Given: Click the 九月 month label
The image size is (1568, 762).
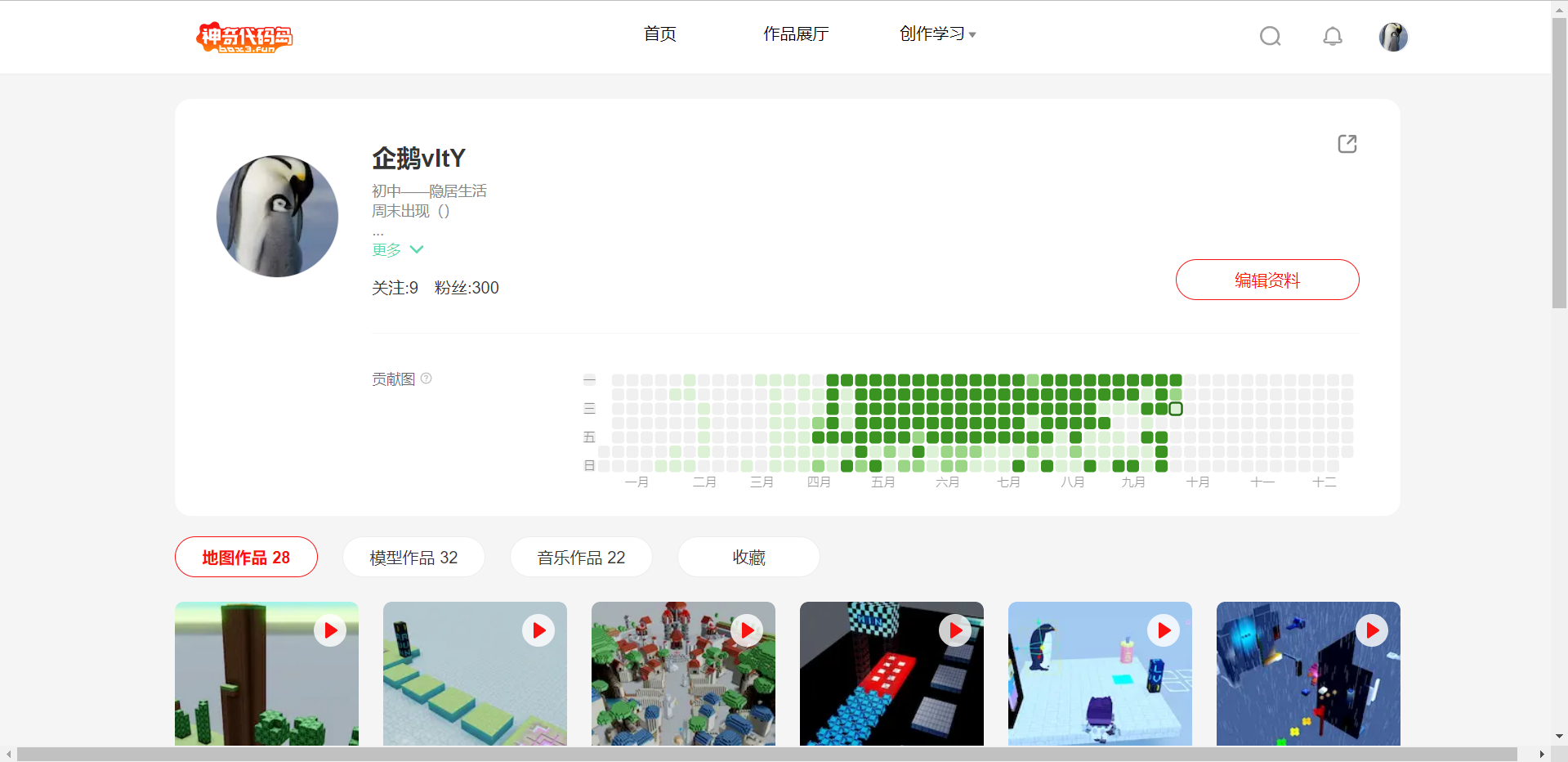Looking at the screenshot, I should pos(1133,482).
